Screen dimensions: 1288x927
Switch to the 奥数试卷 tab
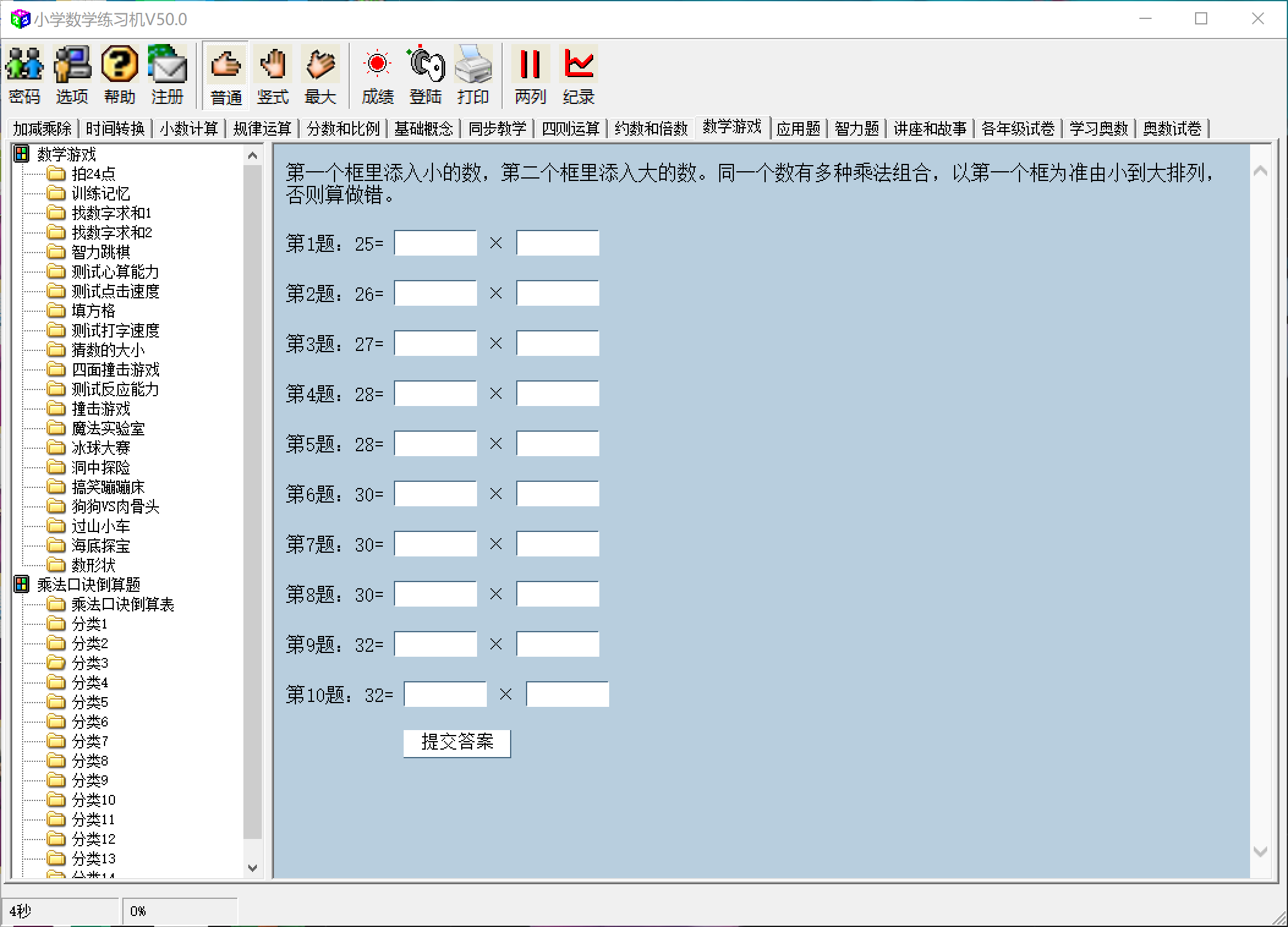pyautogui.click(x=1172, y=129)
